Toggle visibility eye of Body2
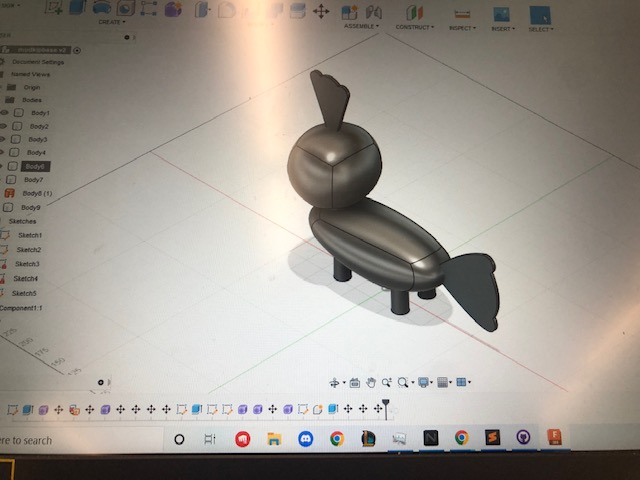This screenshot has height=480, width=640. [3, 126]
